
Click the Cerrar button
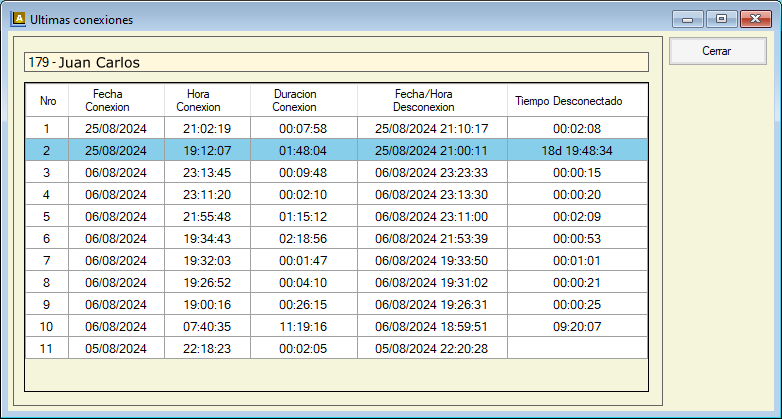[716, 51]
